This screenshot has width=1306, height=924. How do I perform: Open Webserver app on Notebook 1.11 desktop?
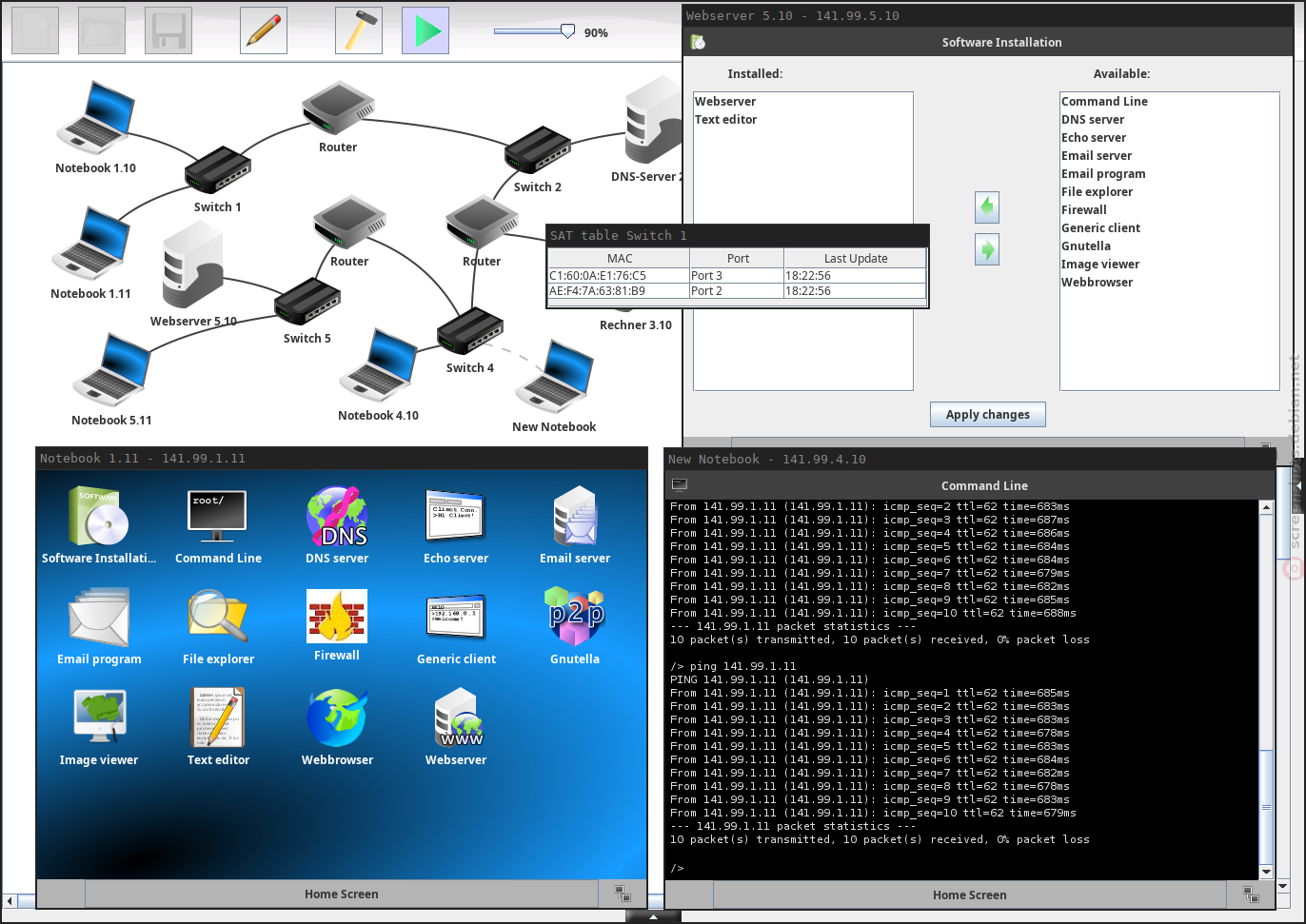coord(456,727)
